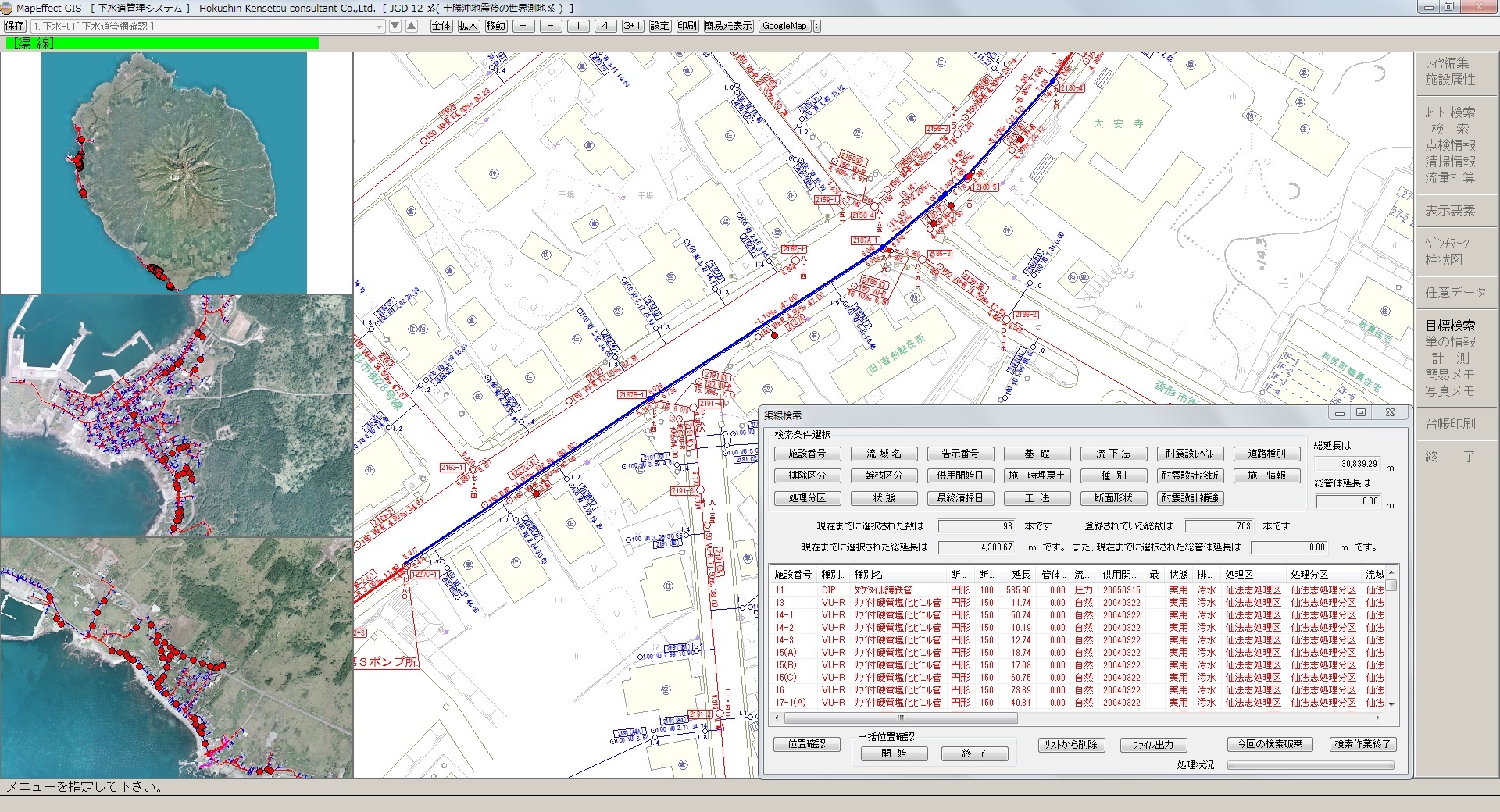Switch to four-pane view with the 4 button
Viewport: 1500px width, 812px height.
point(605,26)
